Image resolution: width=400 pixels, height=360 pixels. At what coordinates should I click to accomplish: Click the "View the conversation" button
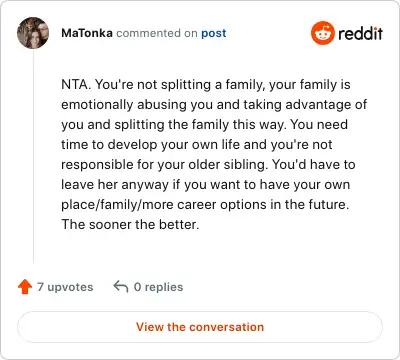click(x=200, y=327)
